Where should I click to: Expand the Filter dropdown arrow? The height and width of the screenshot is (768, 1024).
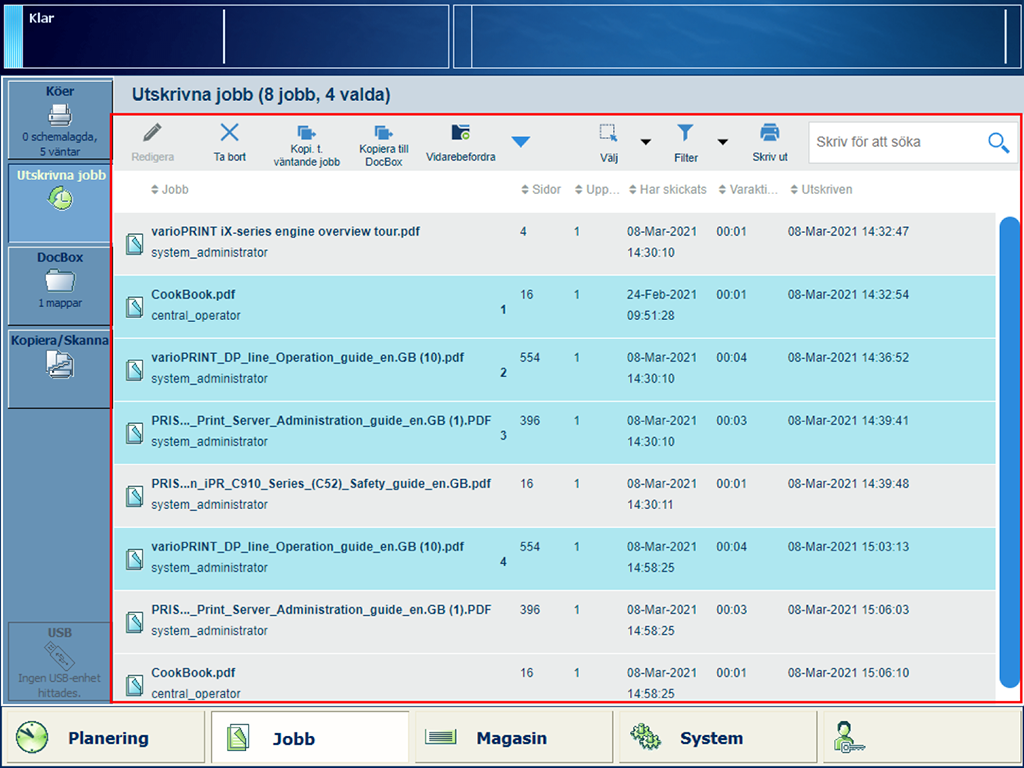point(722,142)
